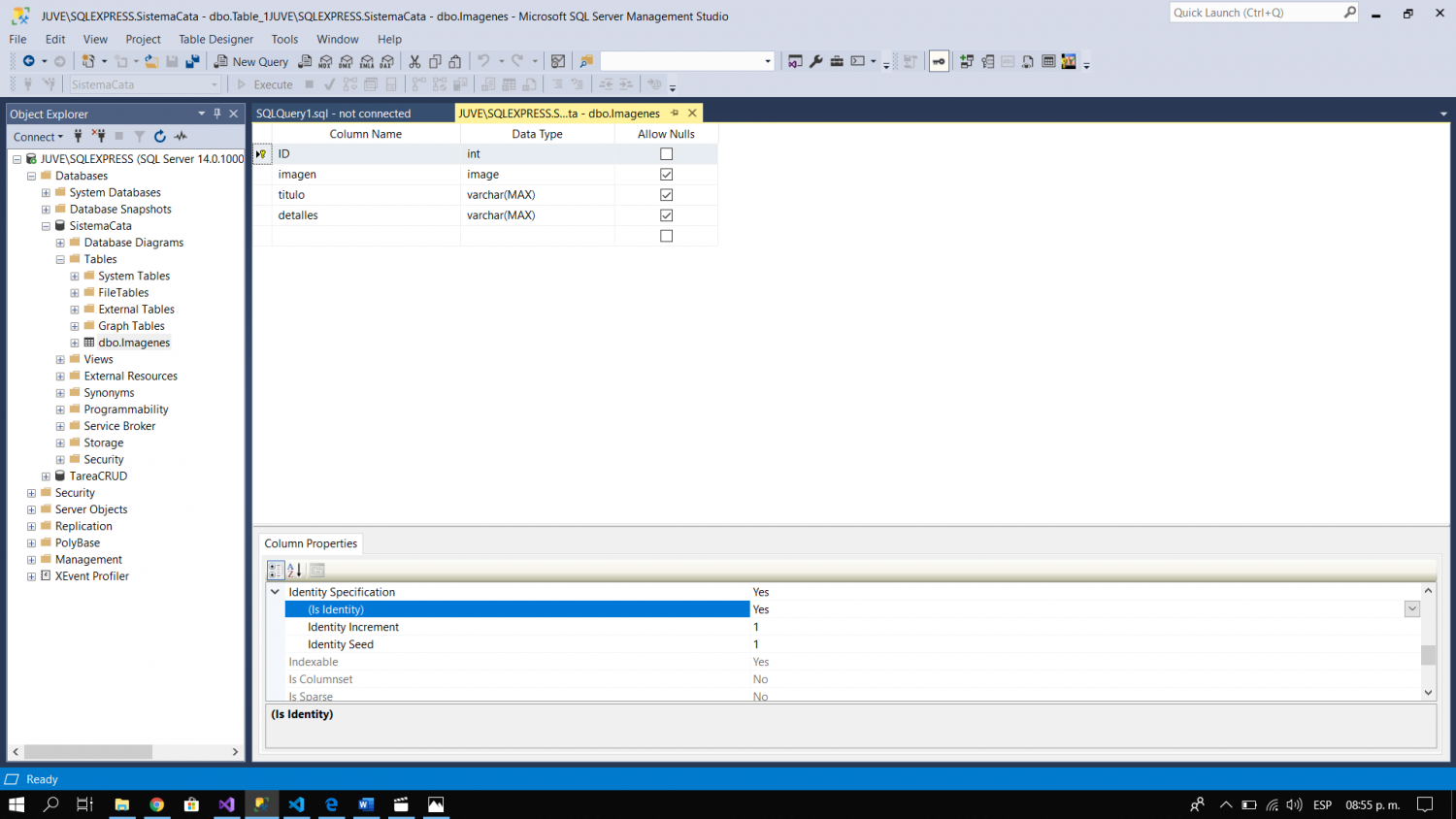Viewport: 1456px width, 819px height.
Task: Open the Chrome taskbar icon
Action: (156, 804)
